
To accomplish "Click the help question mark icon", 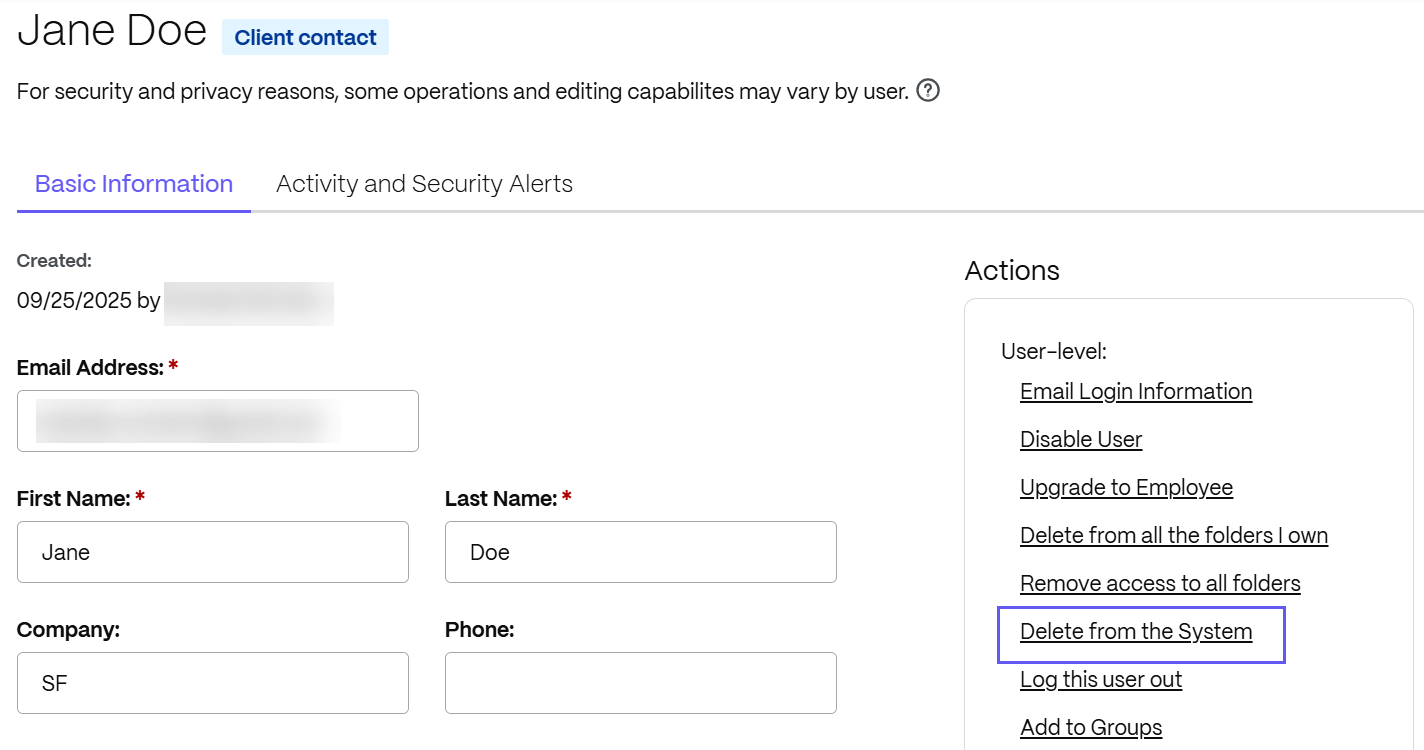I will pos(928,91).
